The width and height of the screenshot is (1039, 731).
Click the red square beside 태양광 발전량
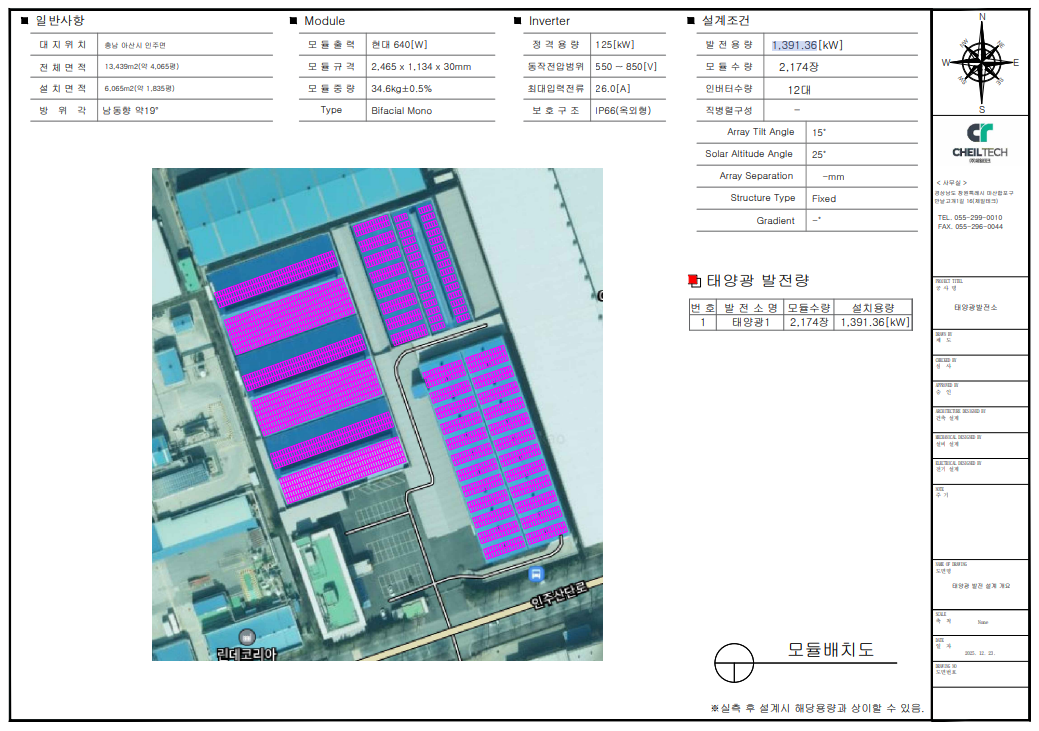[x=695, y=281]
